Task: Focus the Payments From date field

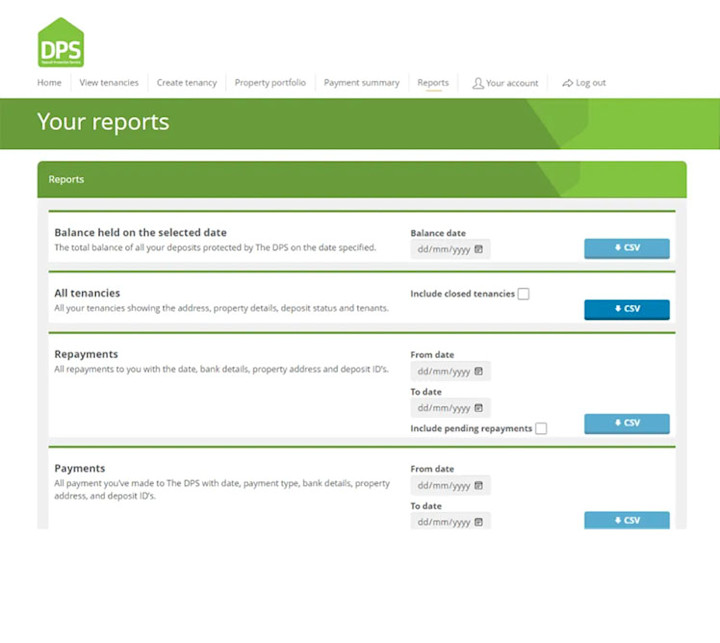Action: tap(450, 485)
